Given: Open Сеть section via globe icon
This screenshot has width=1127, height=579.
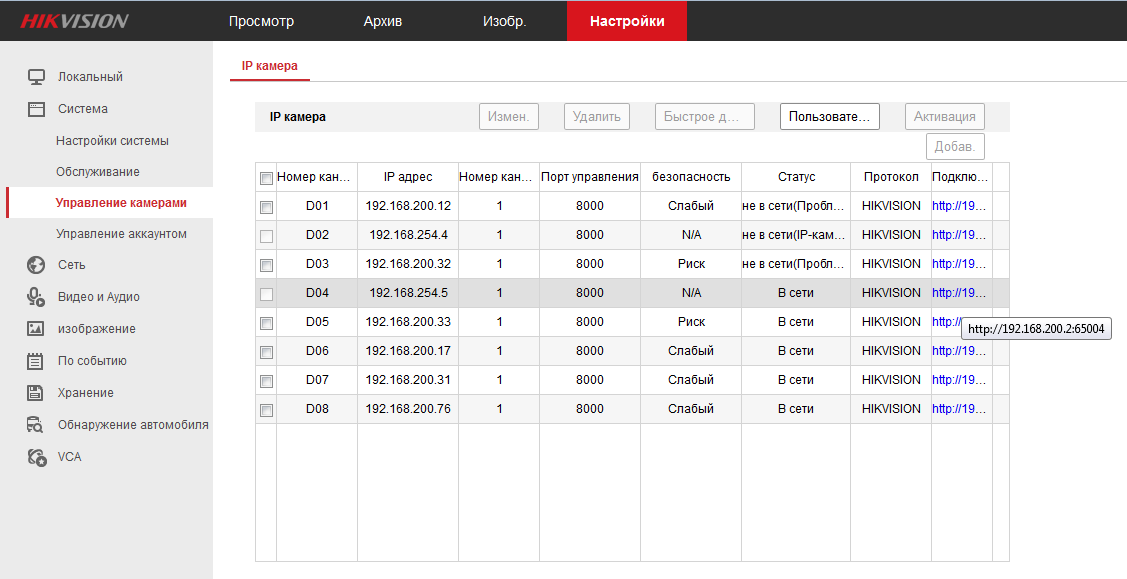Looking at the screenshot, I should coord(36,265).
